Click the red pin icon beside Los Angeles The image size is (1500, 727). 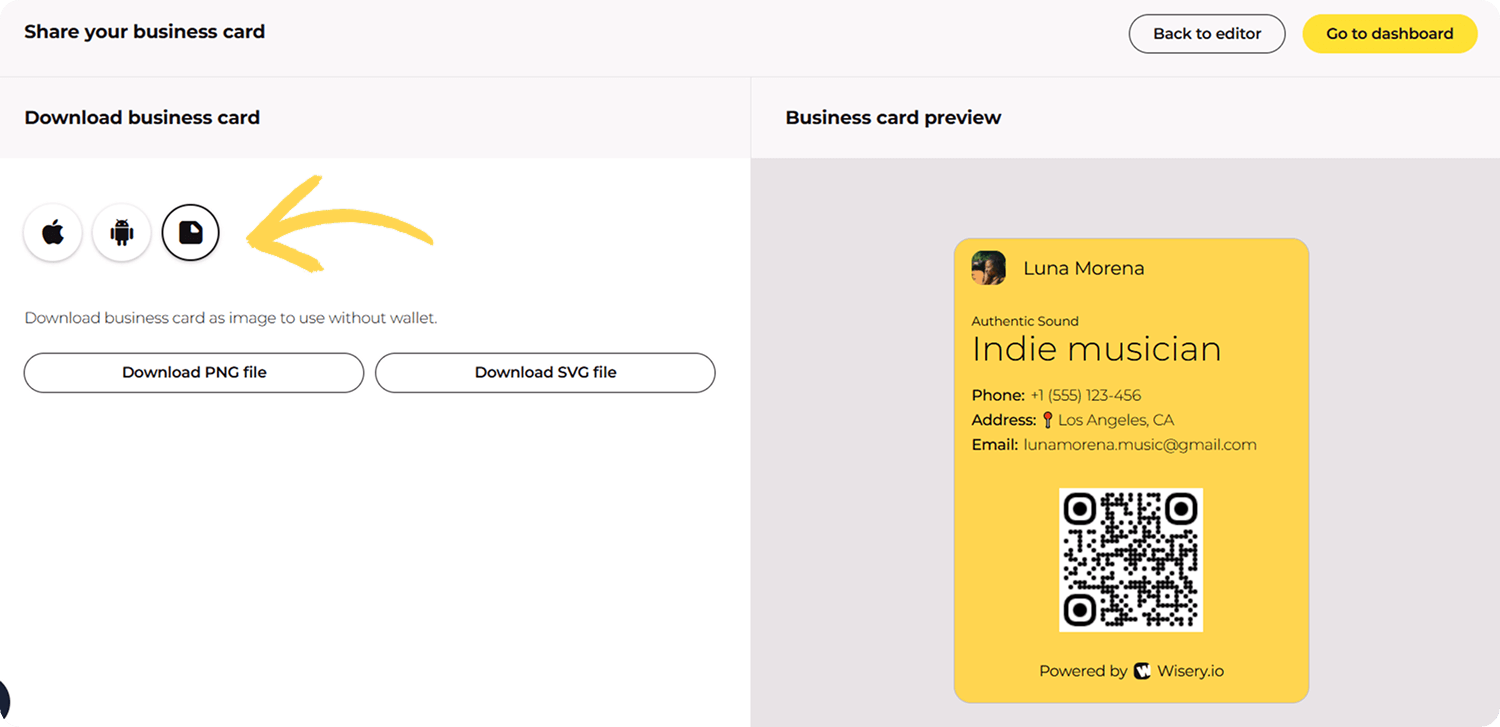coord(1047,420)
